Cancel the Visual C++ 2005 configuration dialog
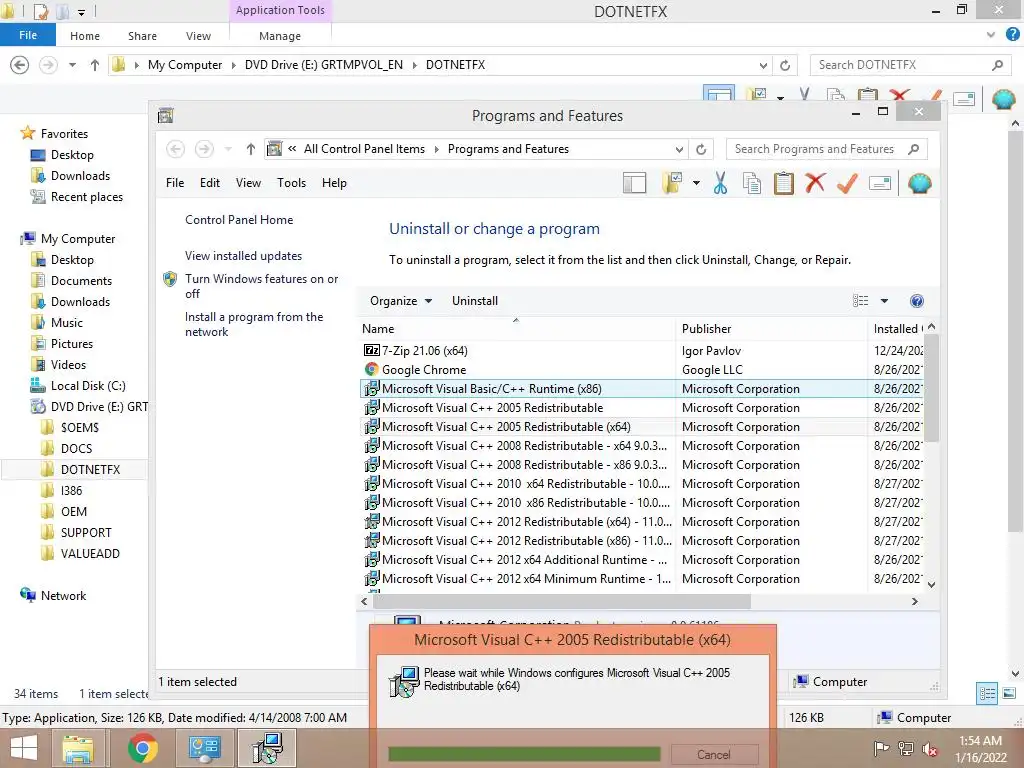1024x768 pixels. coord(714,755)
